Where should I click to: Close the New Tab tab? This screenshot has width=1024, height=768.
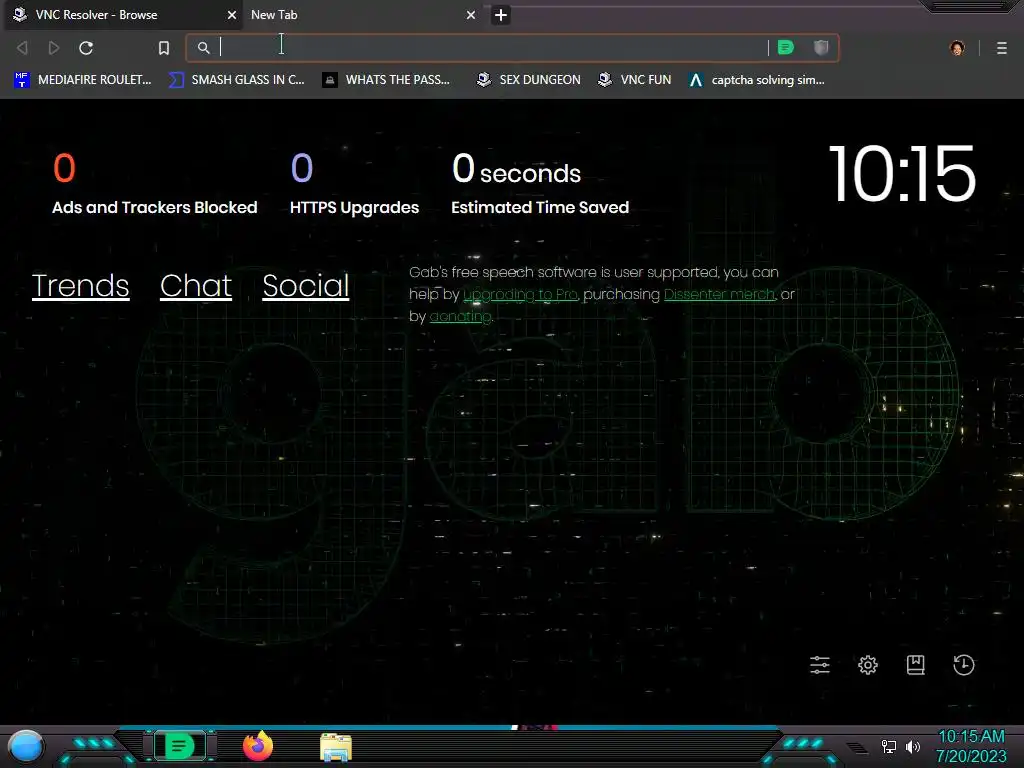click(471, 14)
